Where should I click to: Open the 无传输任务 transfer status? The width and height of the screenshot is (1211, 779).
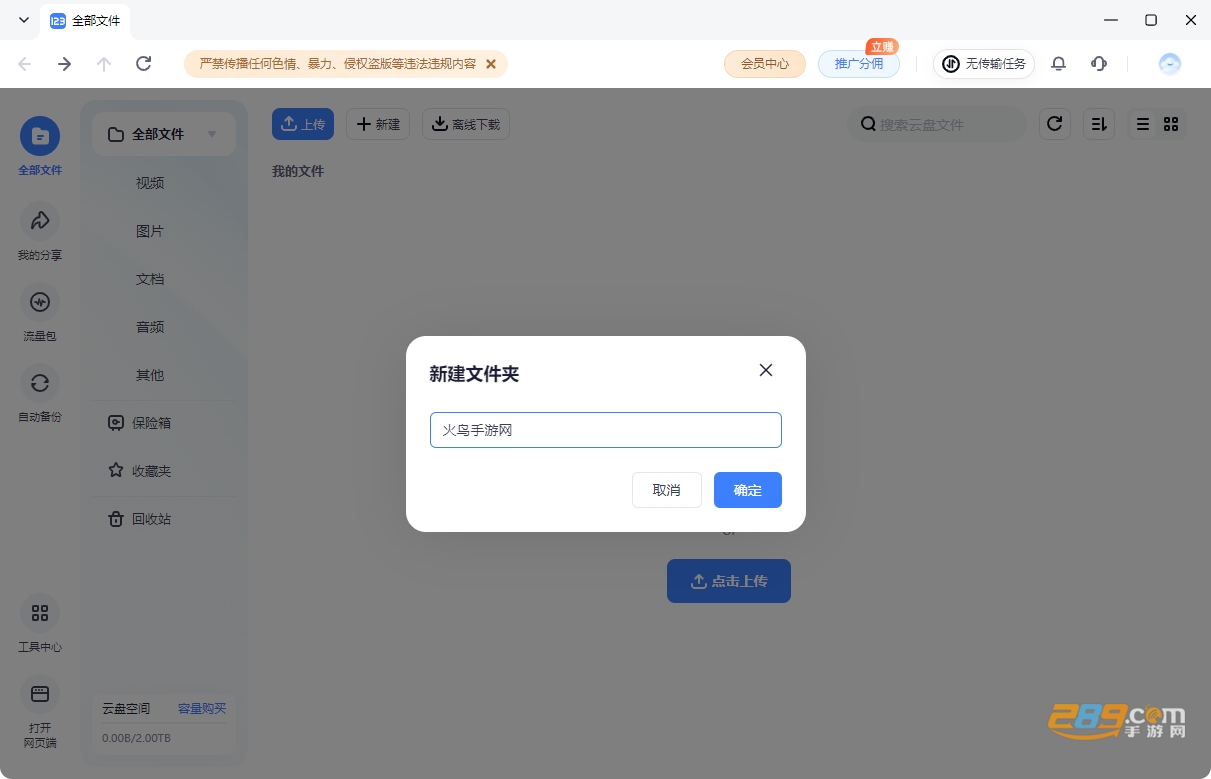coord(984,64)
